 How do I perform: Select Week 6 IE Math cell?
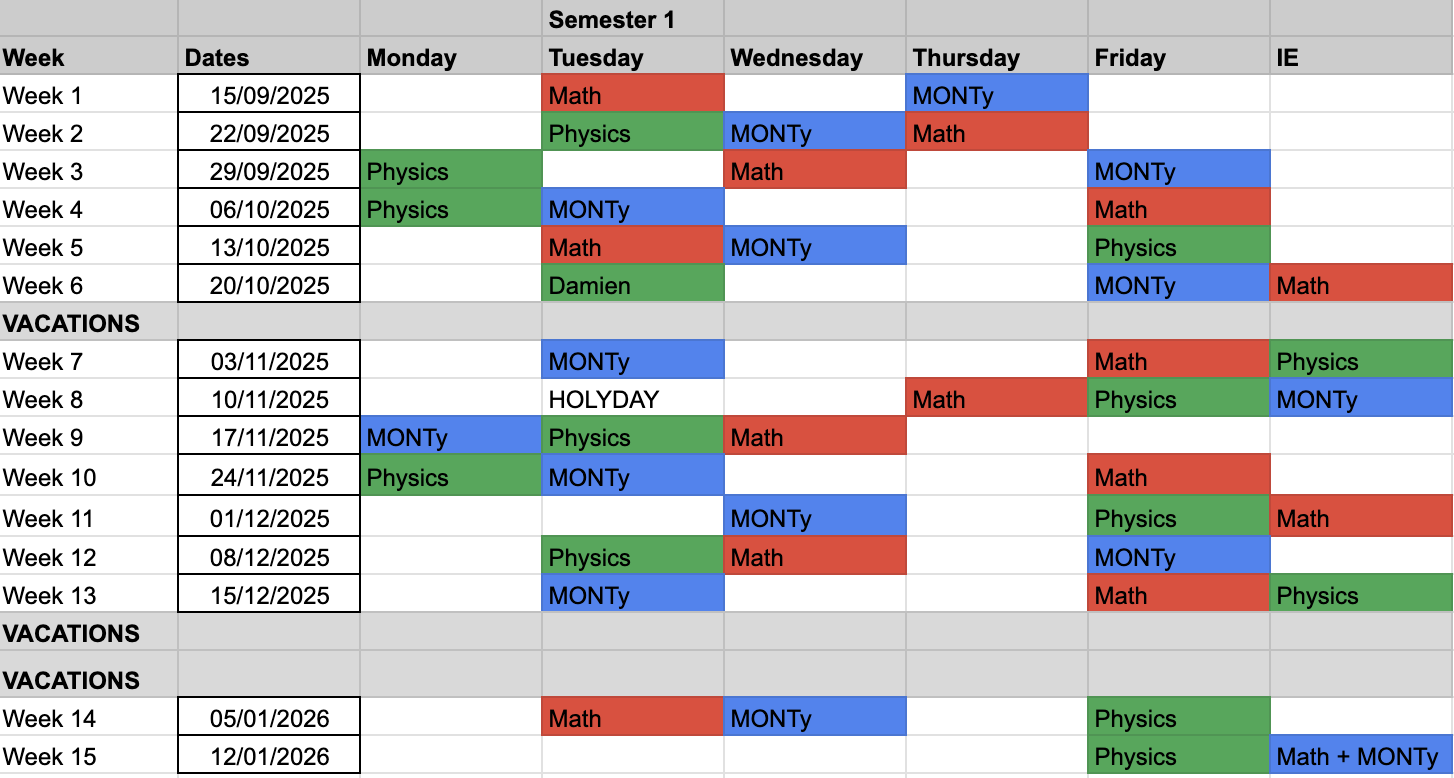tap(1360, 286)
